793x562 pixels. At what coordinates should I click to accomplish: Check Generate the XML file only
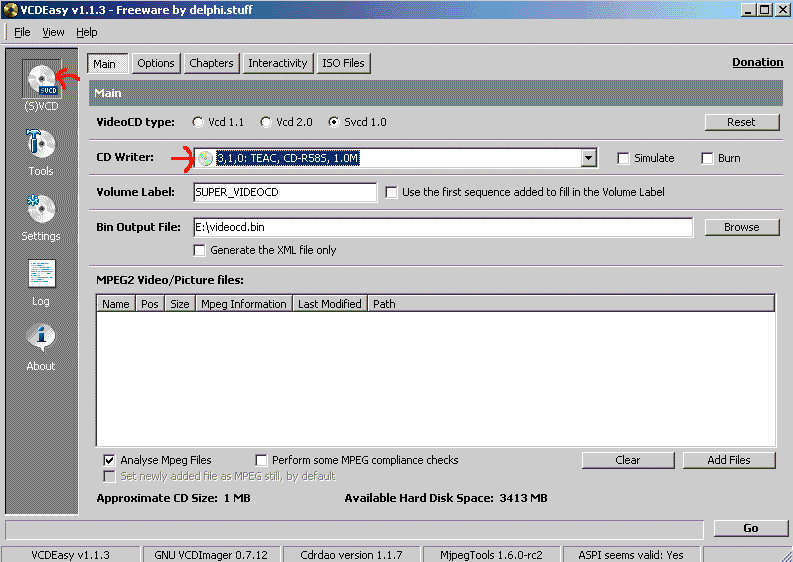click(199, 250)
